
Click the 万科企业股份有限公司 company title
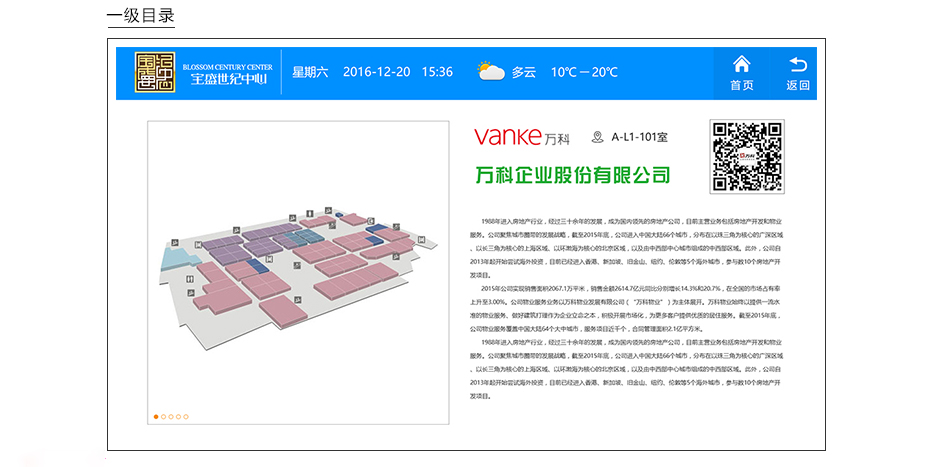coord(572,176)
